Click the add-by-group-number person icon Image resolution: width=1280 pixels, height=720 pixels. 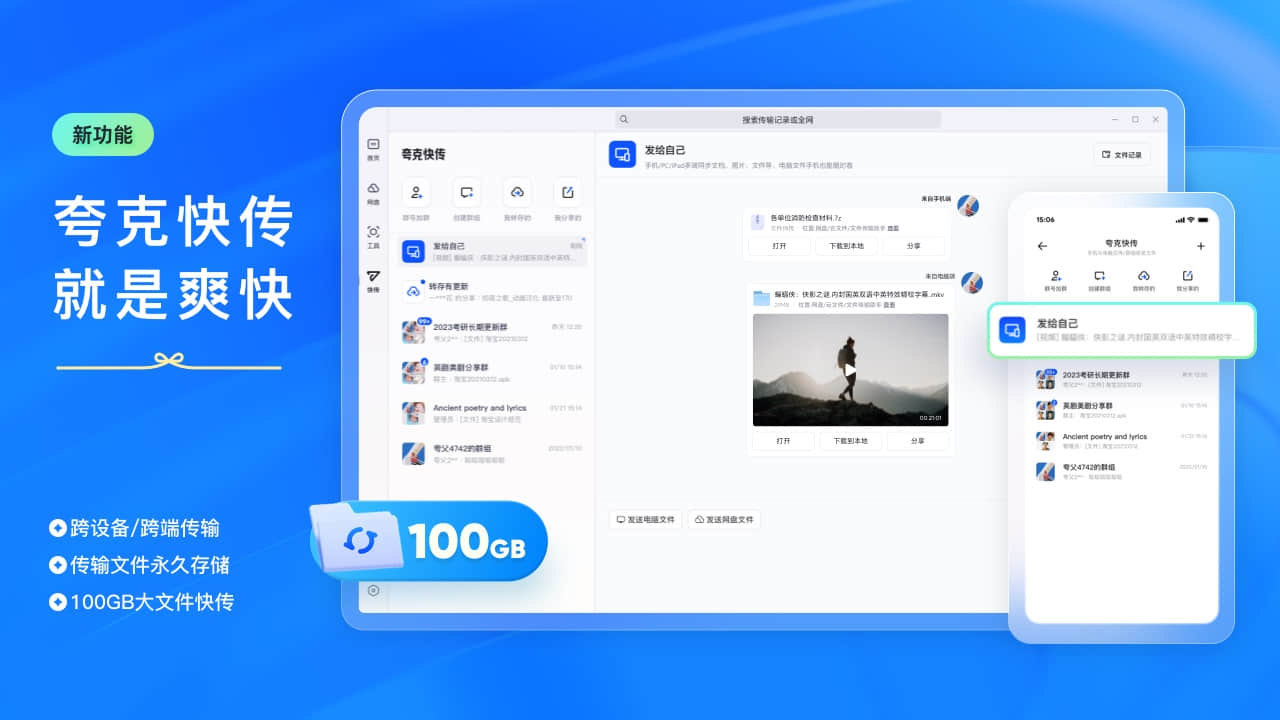point(416,192)
